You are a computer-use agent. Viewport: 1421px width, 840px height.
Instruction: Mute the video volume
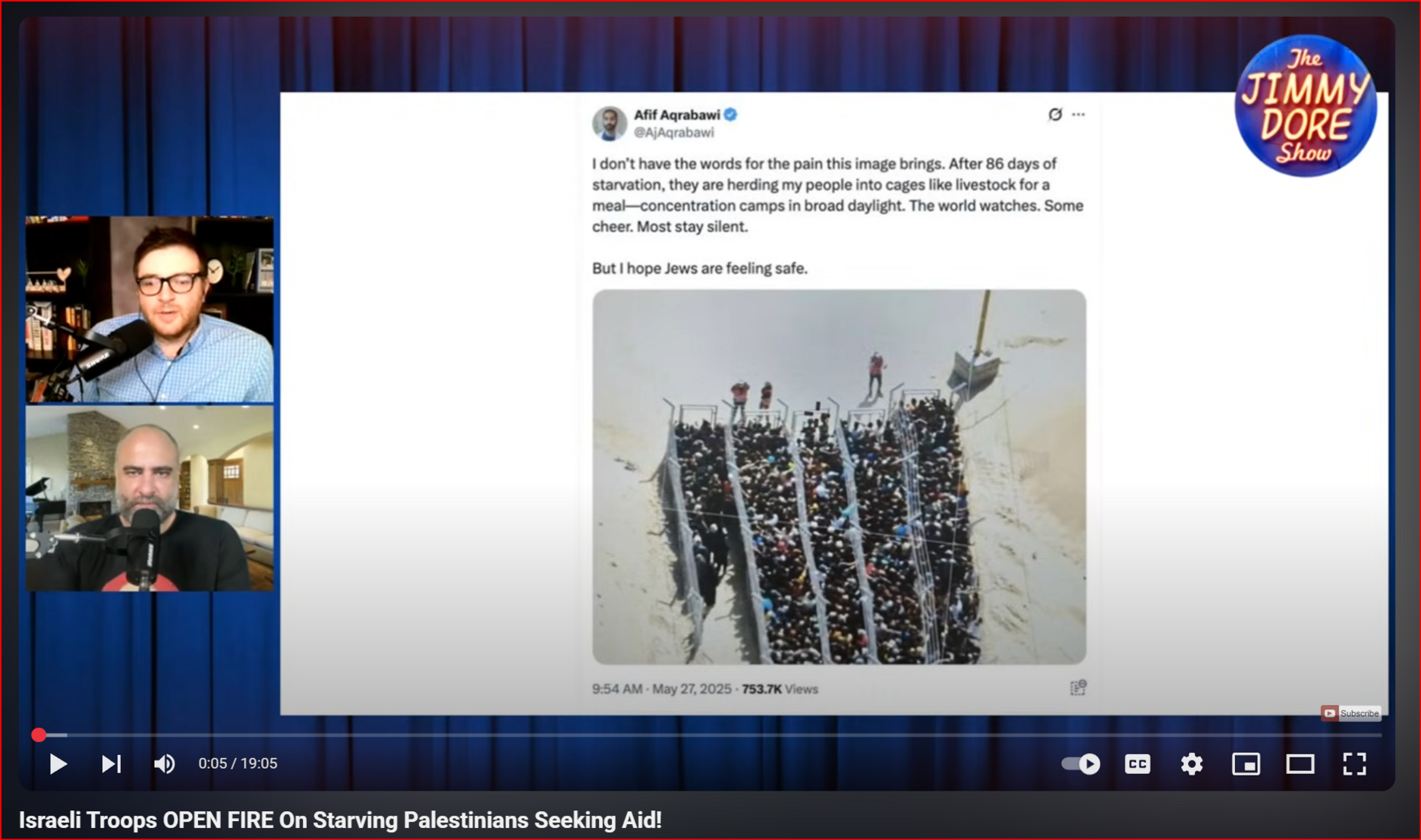click(x=164, y=763)
